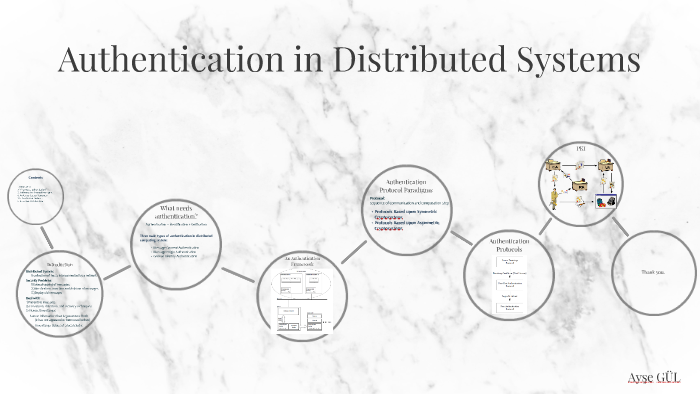
Task: Open the PKI topic circle
Action: coord(581,184)
